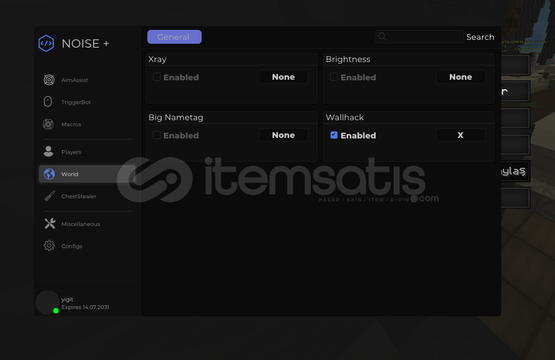Set the Xray keybind None button
The image size is (555, 360).
tap(283, 77)
